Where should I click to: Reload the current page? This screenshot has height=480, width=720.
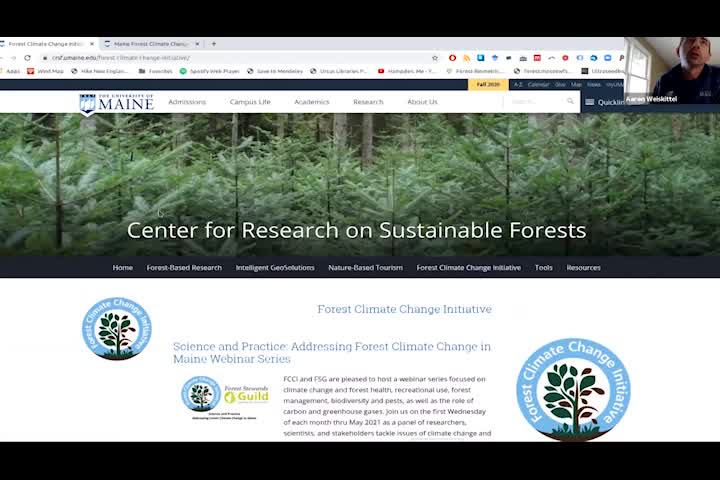[28, 58]
